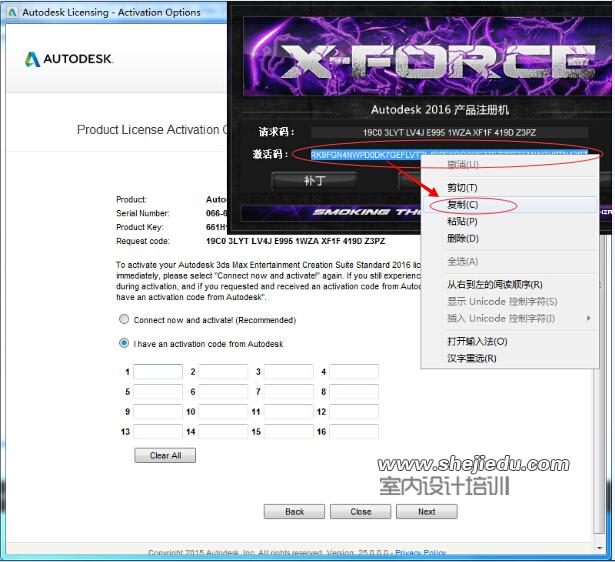The height and width of the screenshot is (562, 615).
Task: Choose 显示 Unicode 控制字符(S) menu entry
Action: click(510, 302)
